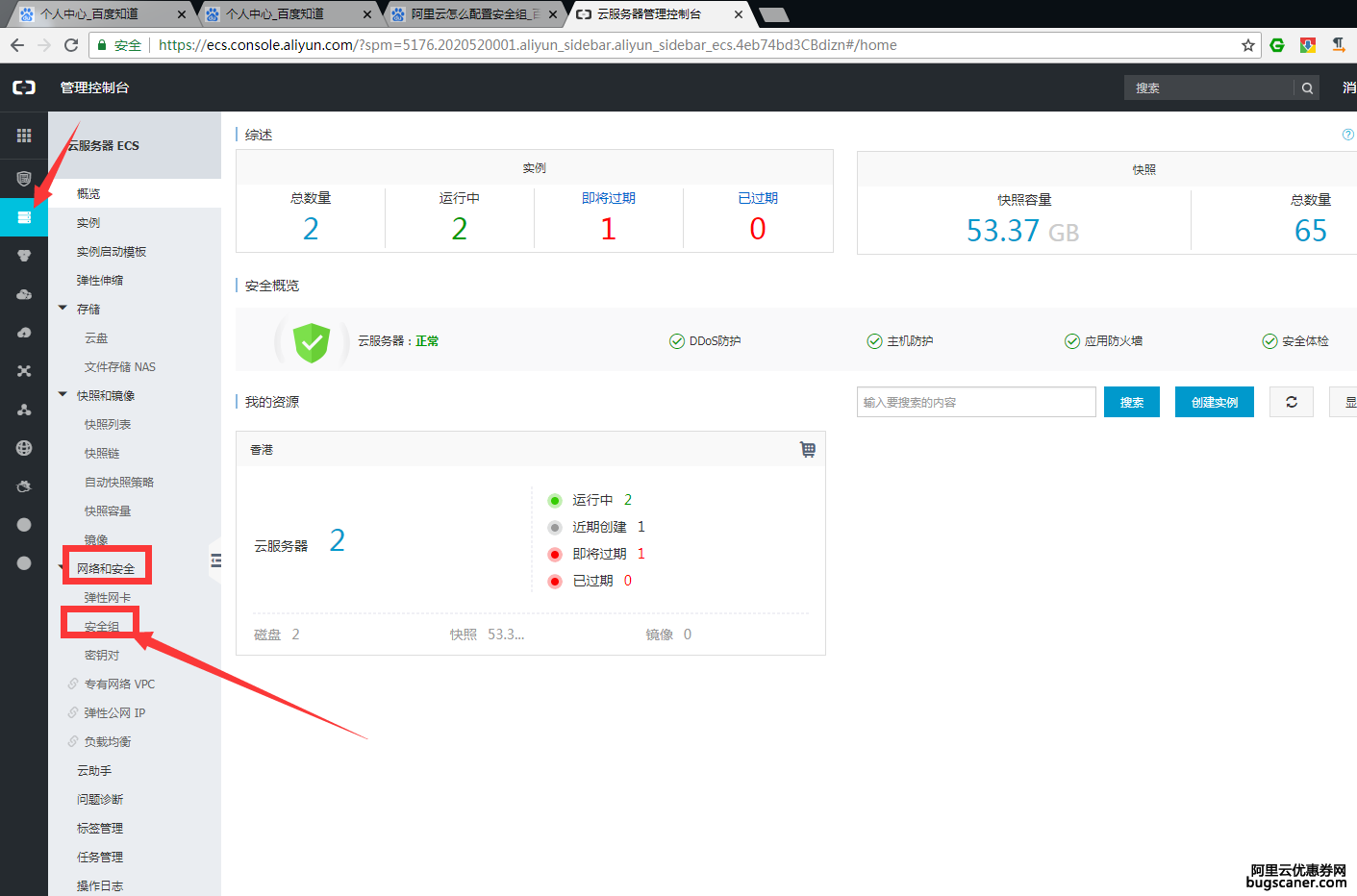Click the browser back arrow

tap(16, 45)
